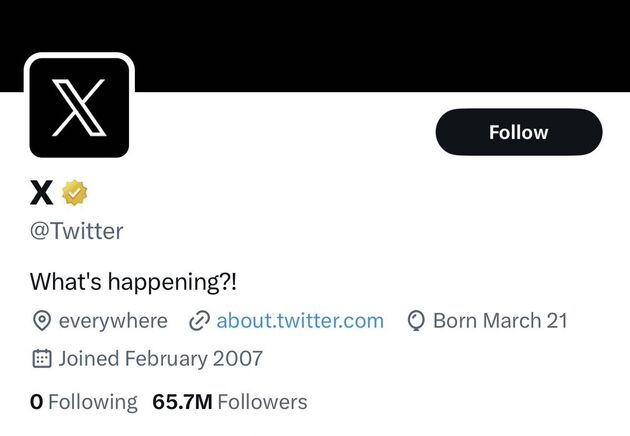Open the 65.7M Followers list
630x436 pixels.
click(x=230, y=401)
